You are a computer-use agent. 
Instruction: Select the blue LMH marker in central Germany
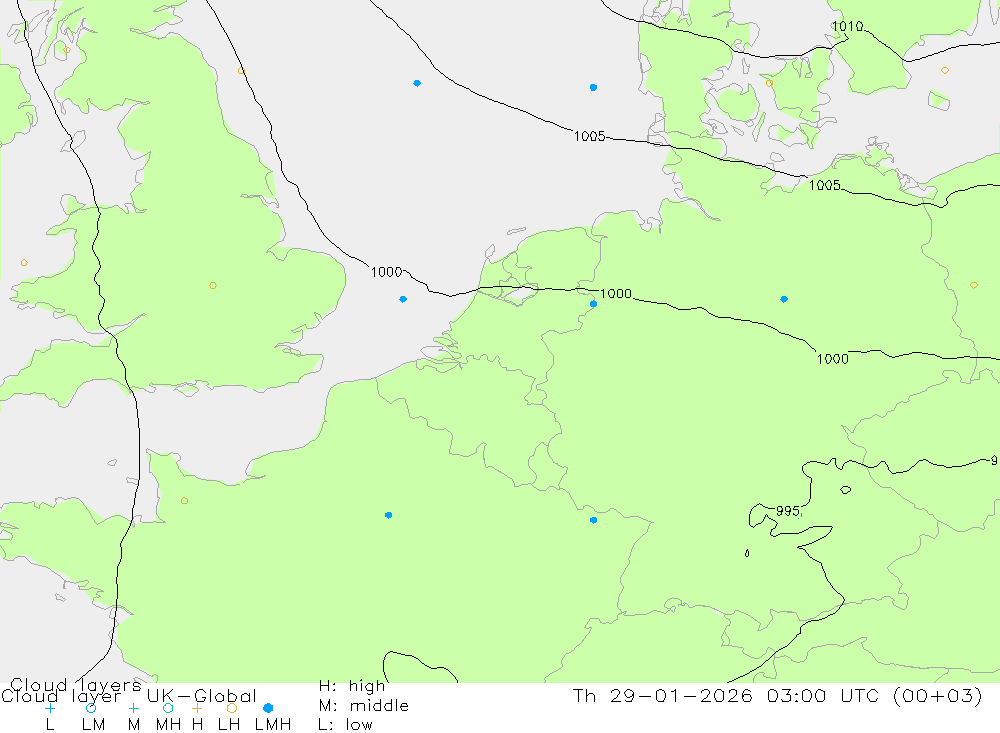(x=784, y=299)
